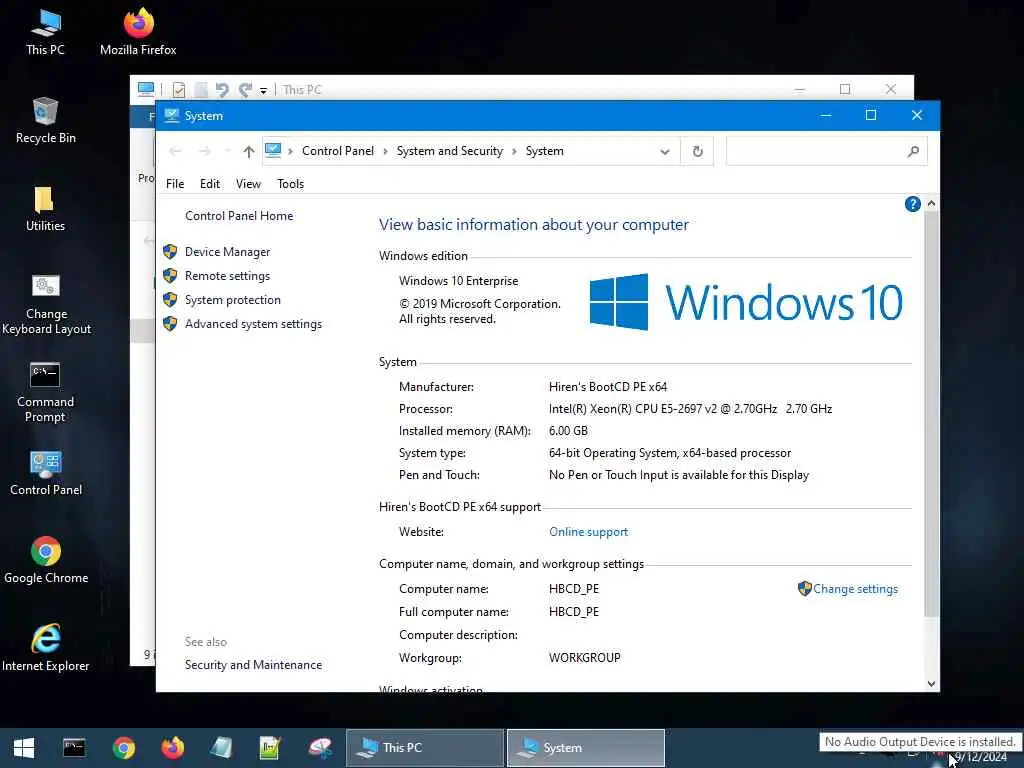Image resolution: width=1024 pixels, height=768 pixels.
Task: Click the help question mark icon
Action: click(x=912, y=204)
